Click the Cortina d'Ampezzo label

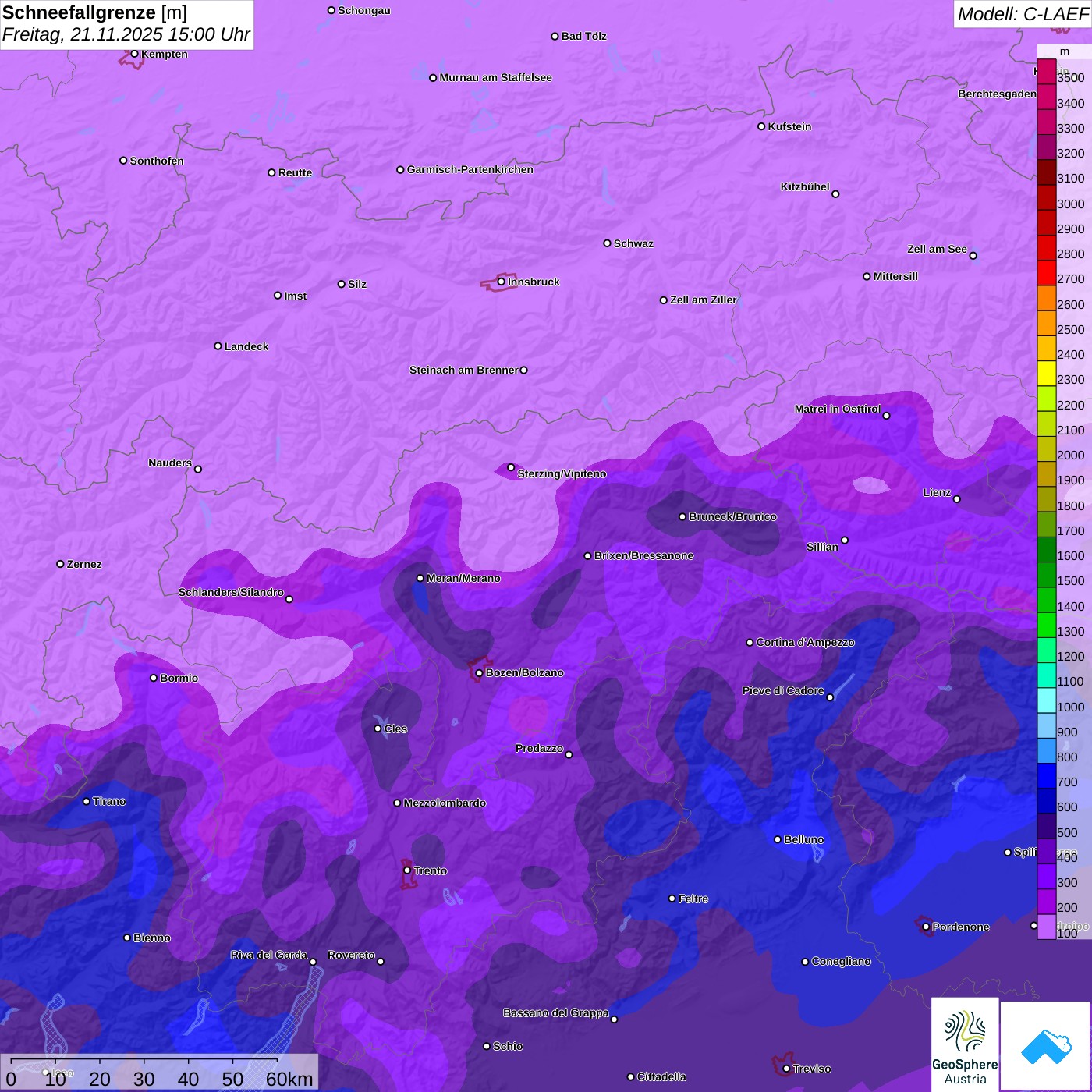[805, 642]
